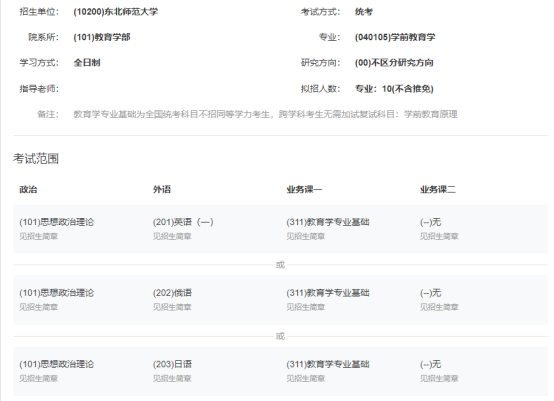Click (101)思想政治理论 in the 俄语 row
The width and height of the screenshot is (554, 401).
click(x=57, y=293)
